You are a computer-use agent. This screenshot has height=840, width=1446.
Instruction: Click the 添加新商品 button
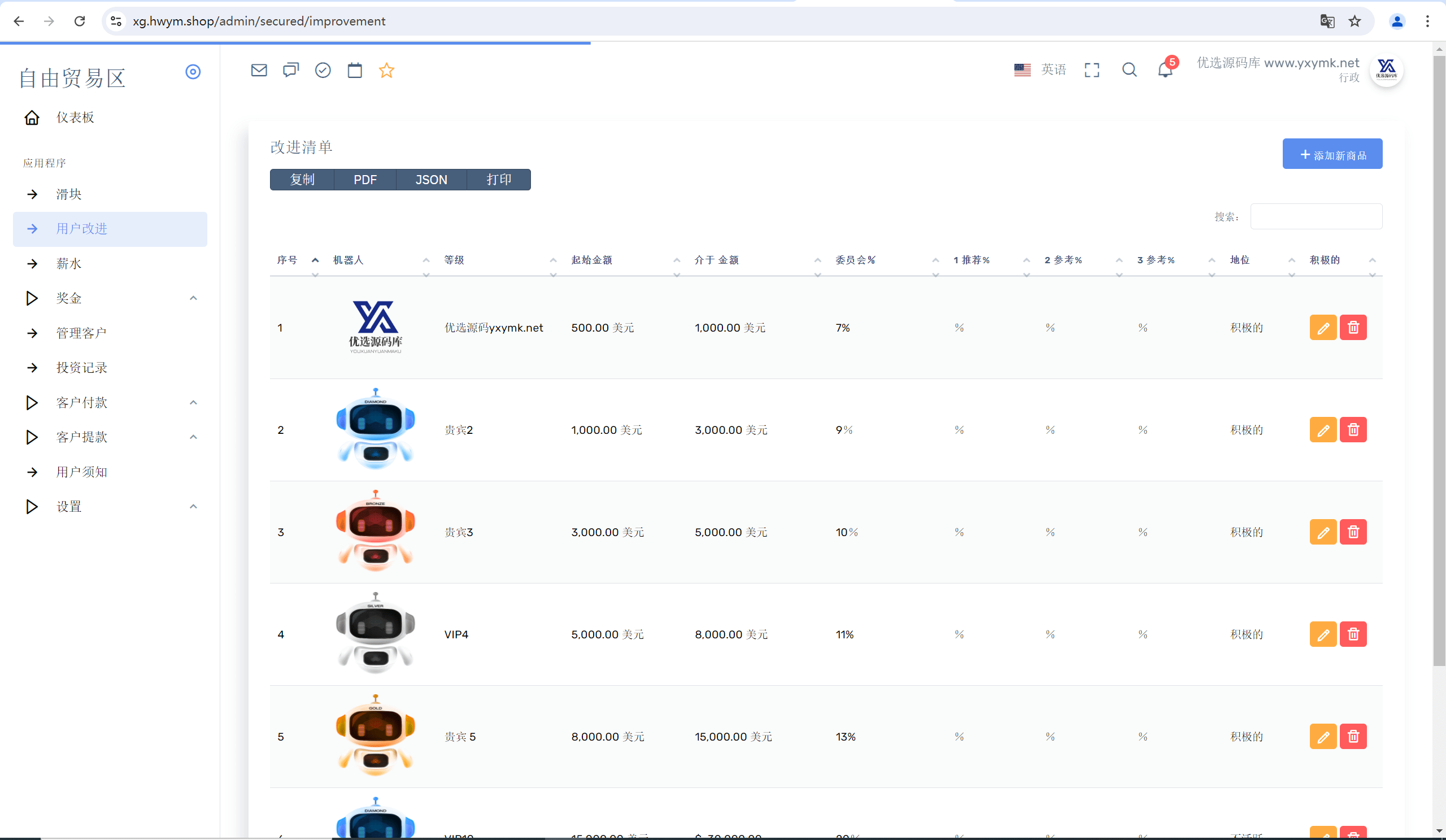tap(1332, 154)
